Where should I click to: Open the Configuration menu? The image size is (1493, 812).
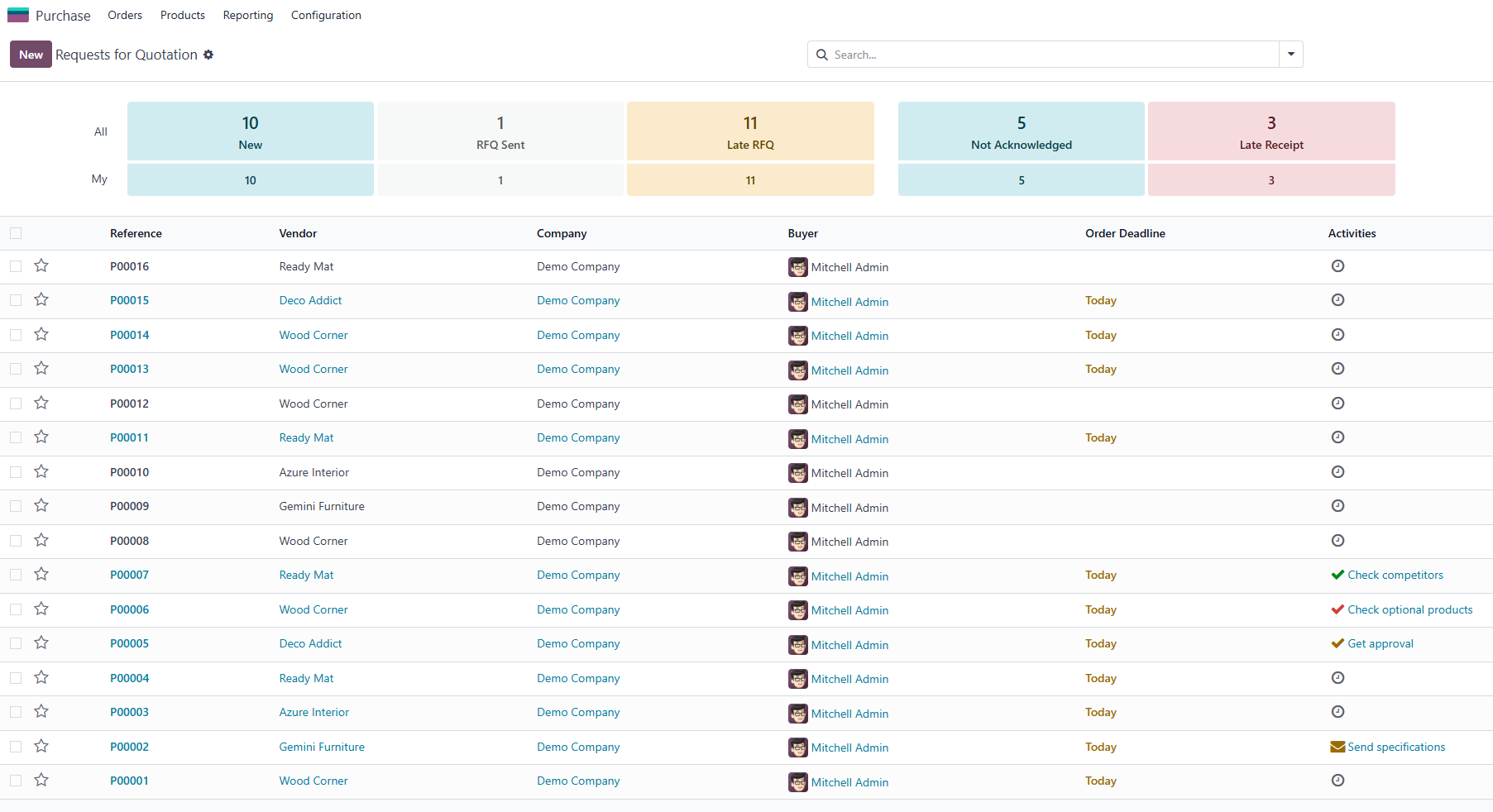pyautogui.click(x=326, y=15)
